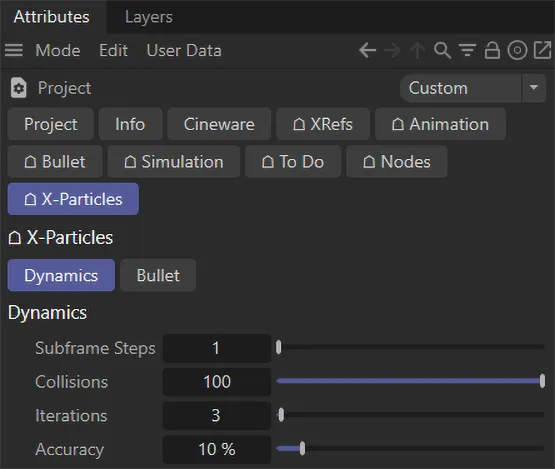555x469 pixels.
Task: Open the Mode menu
Action: click(58, 50)
